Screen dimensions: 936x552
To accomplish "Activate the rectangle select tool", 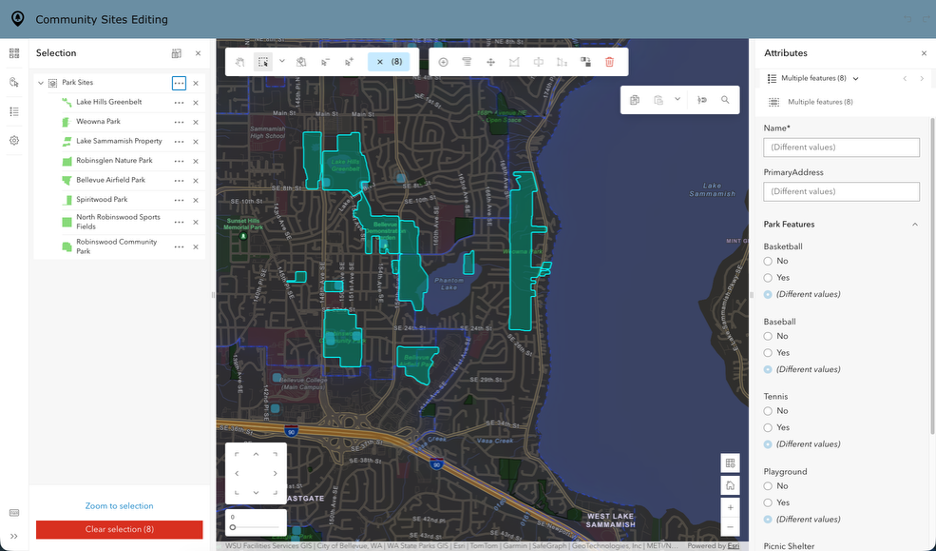I will point(263,62).
